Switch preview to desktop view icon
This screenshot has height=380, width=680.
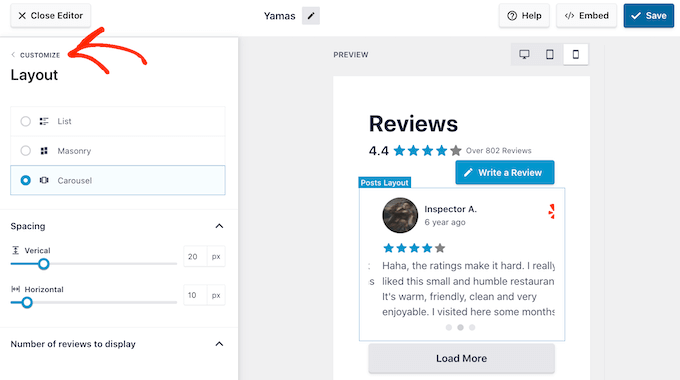click(524, 55)
